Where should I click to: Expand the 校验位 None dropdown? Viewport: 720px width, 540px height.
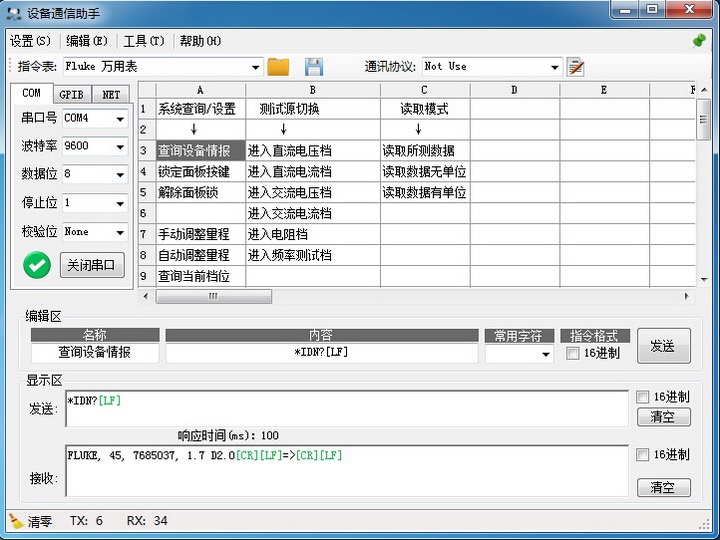pos(120,232)
